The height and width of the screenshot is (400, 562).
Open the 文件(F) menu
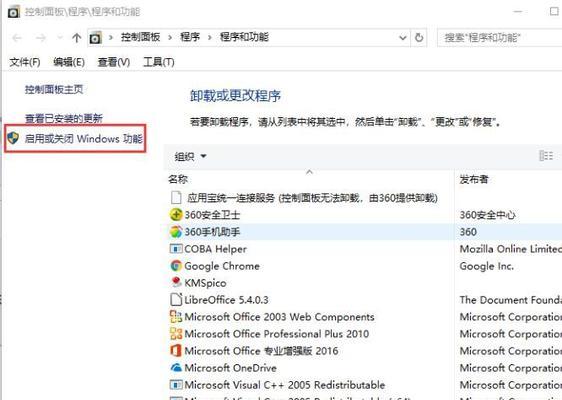(25, 62)
